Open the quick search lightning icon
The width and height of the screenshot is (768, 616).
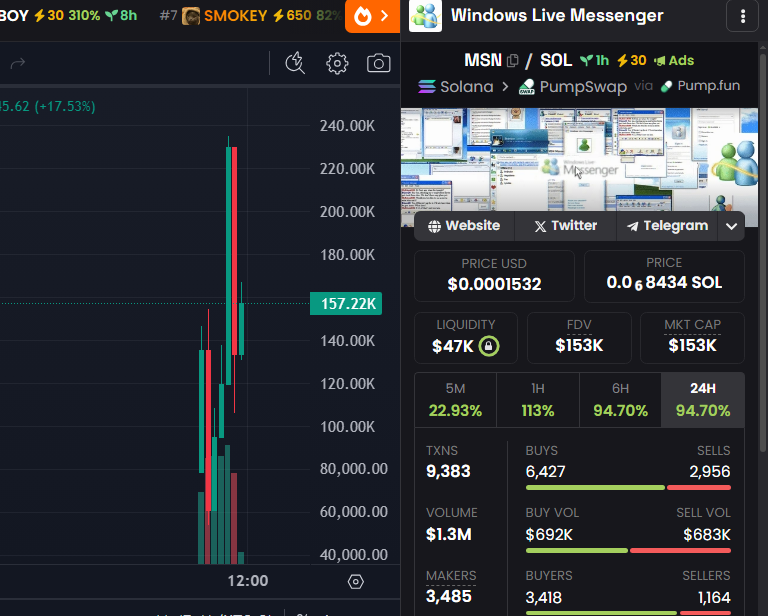(x=295, y=63)
